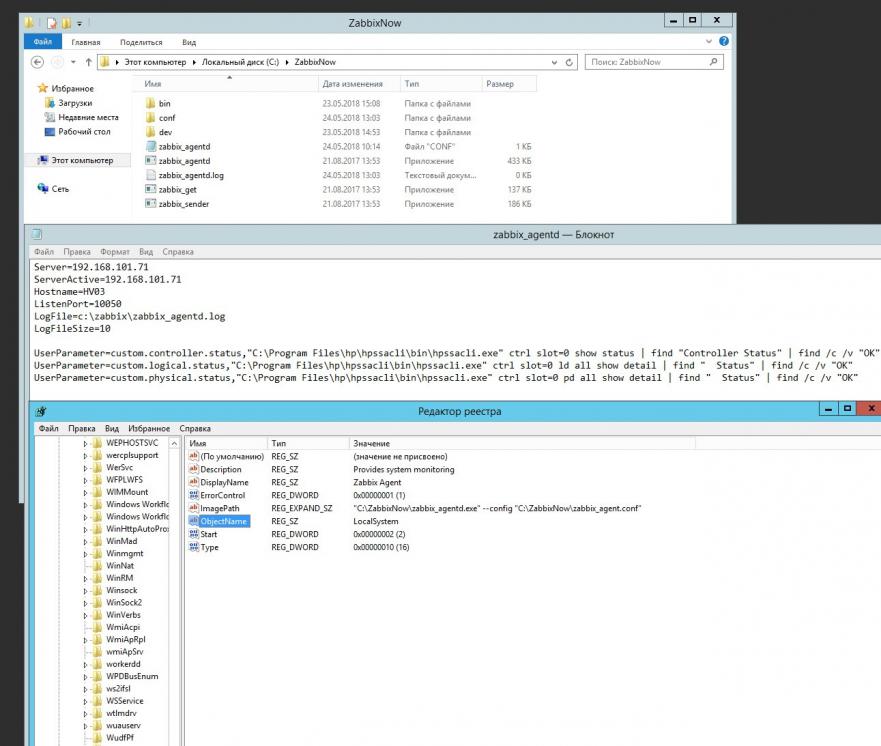Click the Start DWORD value icon
This screenshot has width=881, height=746.
point(194,534)
